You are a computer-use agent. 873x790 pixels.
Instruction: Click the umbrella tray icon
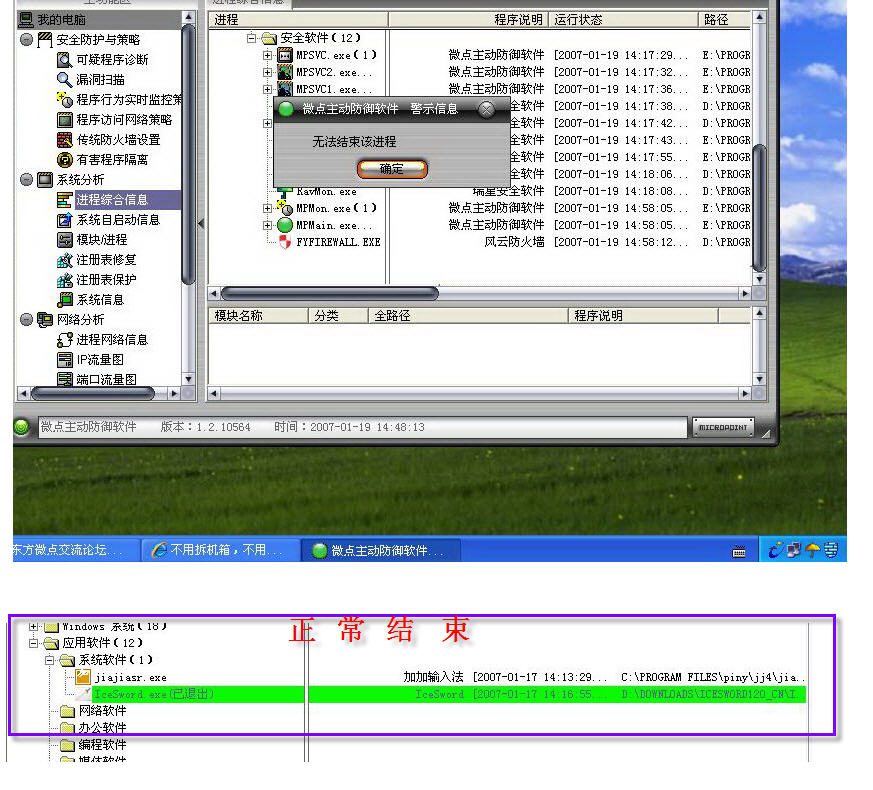[x=812, y=550]
